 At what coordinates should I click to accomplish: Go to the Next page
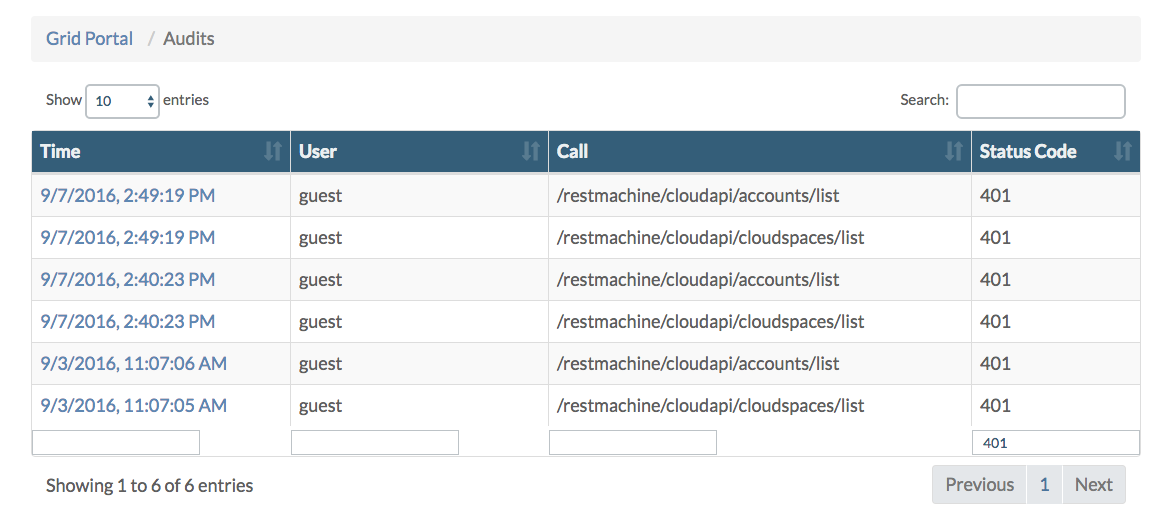coord(1093,485)
